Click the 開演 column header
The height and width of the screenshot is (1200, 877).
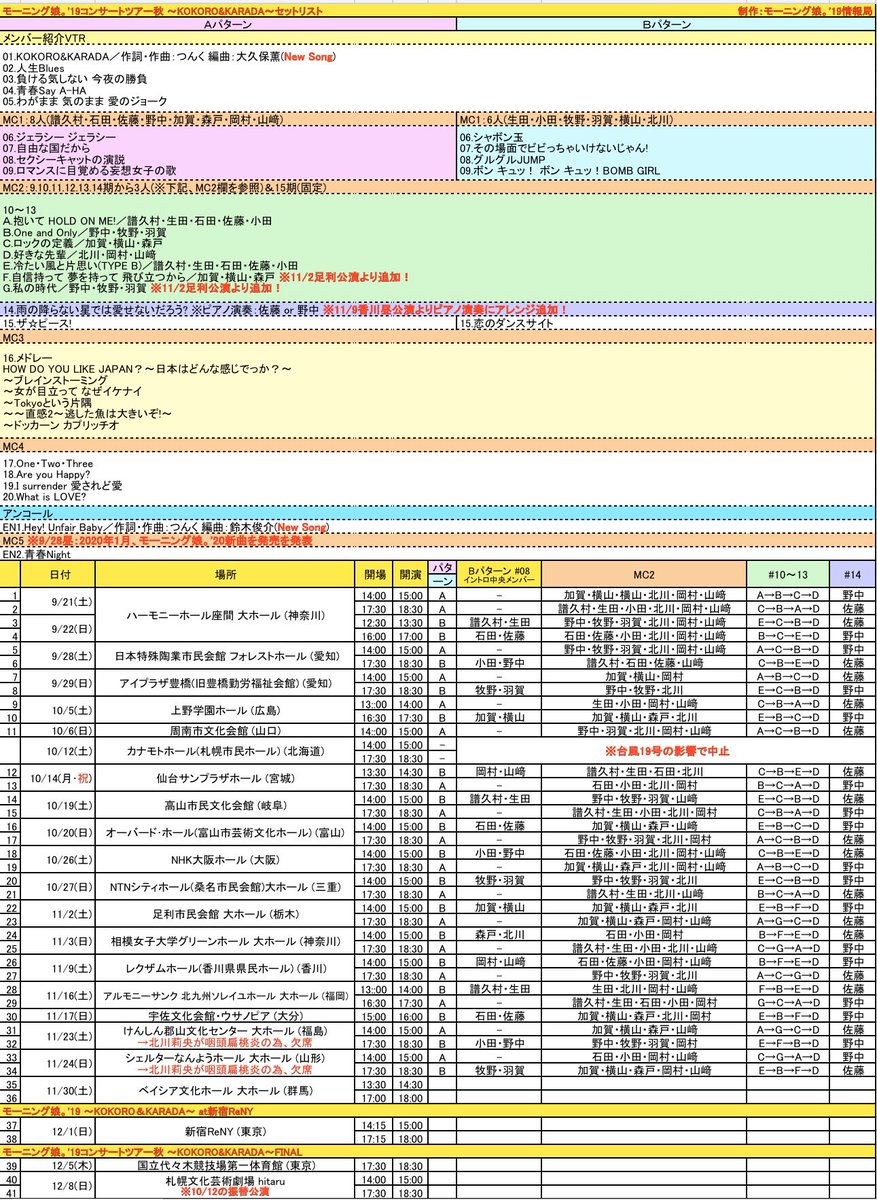tap(410, 574)
